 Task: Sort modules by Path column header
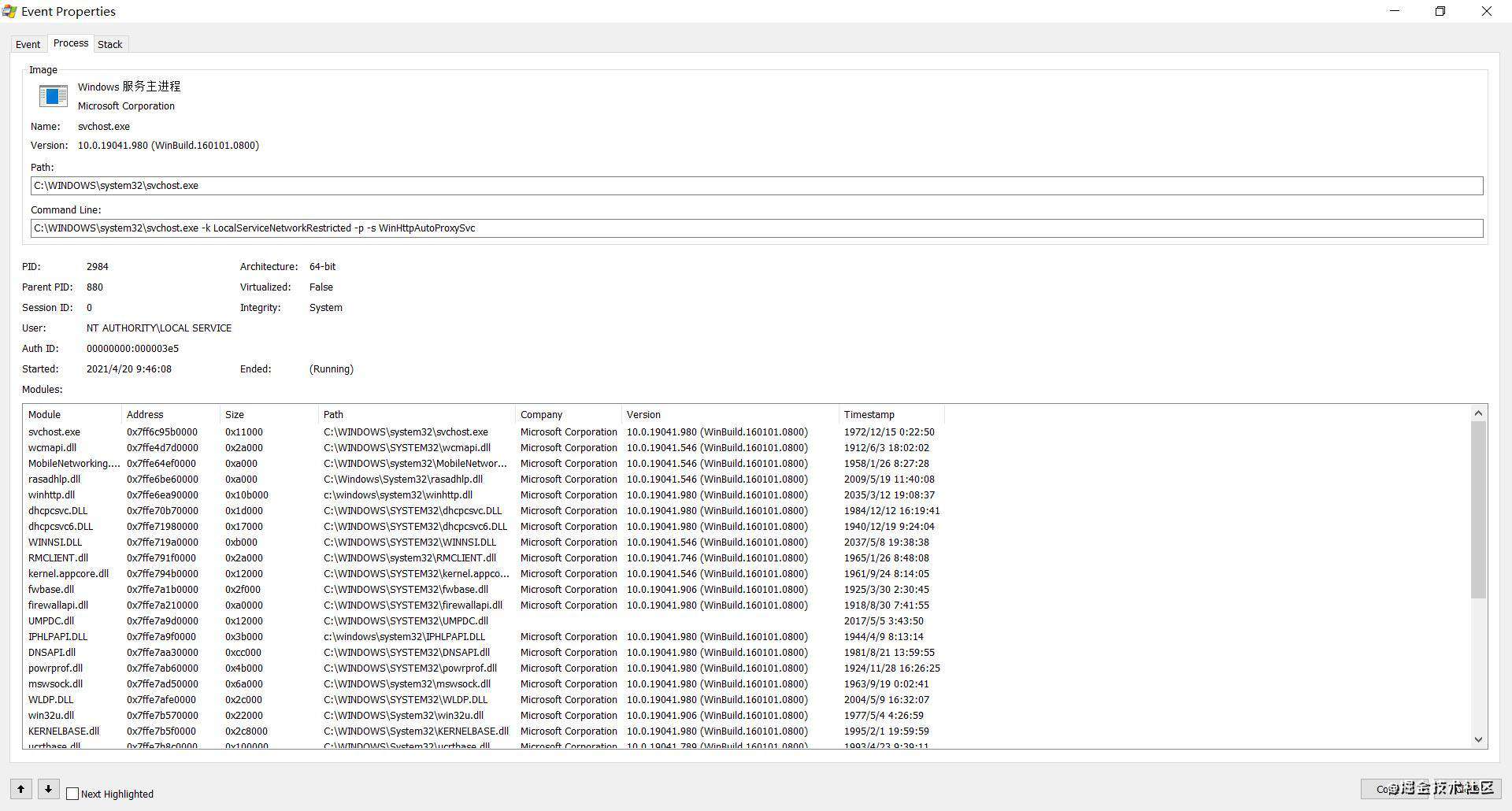pos(417,414)
